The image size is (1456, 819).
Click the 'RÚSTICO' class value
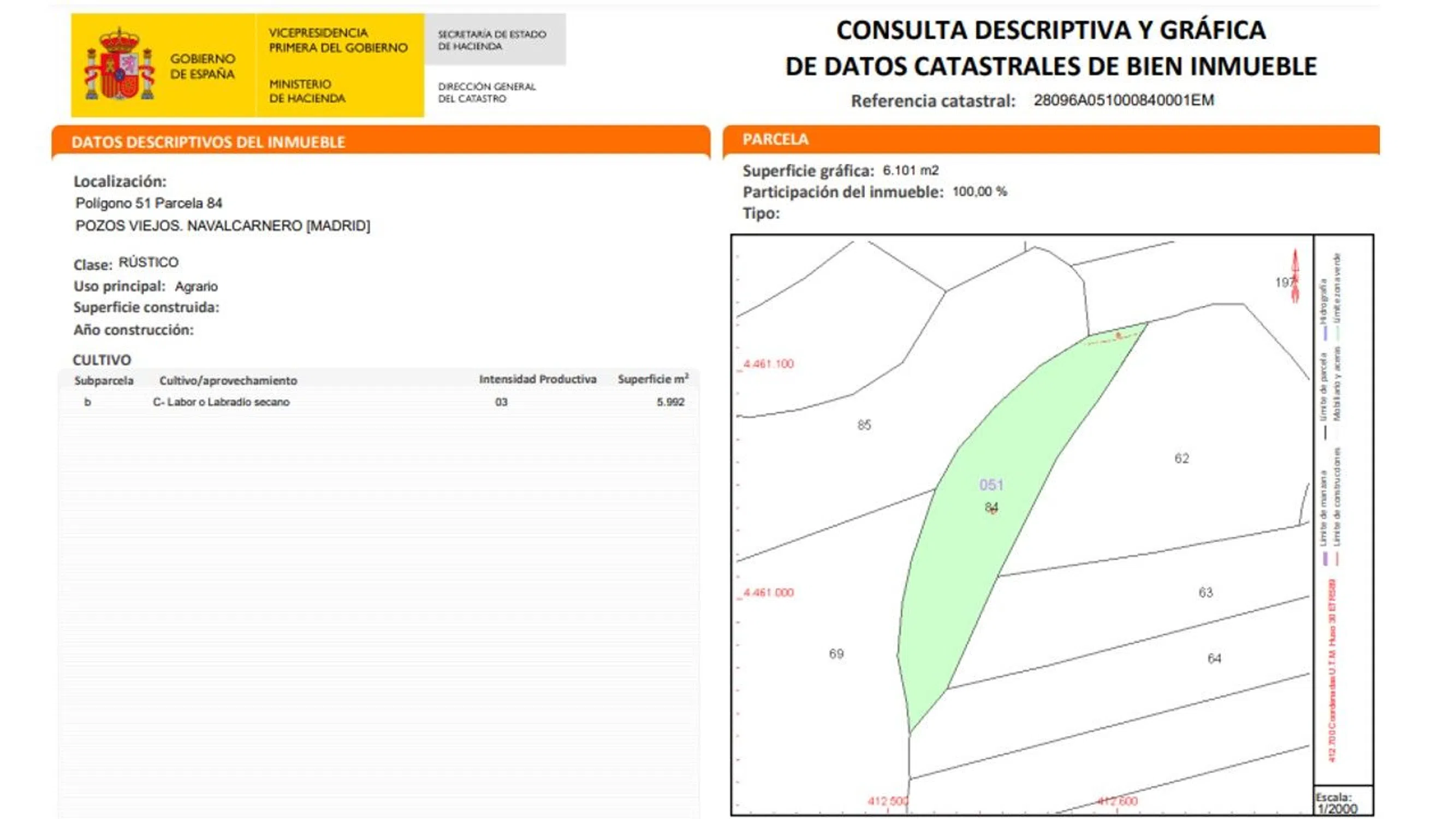148,262
